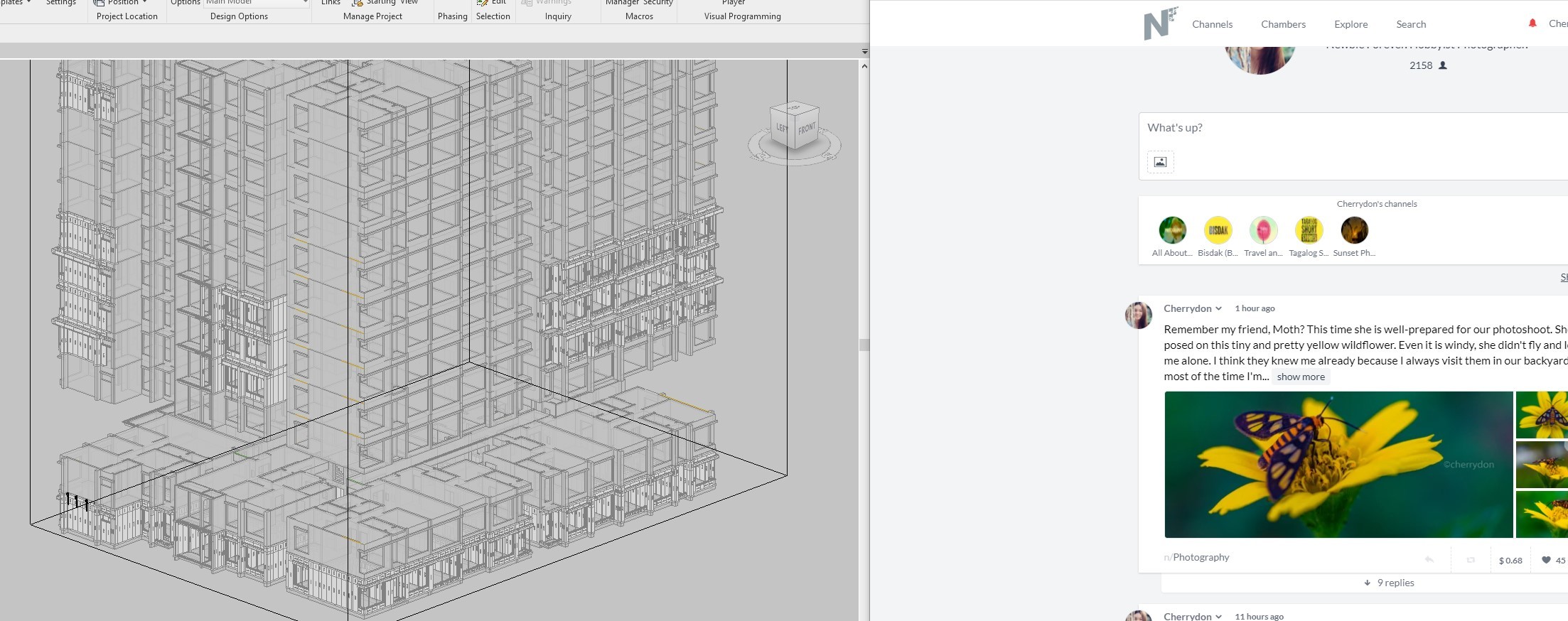Click the viewport vertical scrollbar thumb
The height and width of the screenshot is (621, 1568).
pos(864,345)
